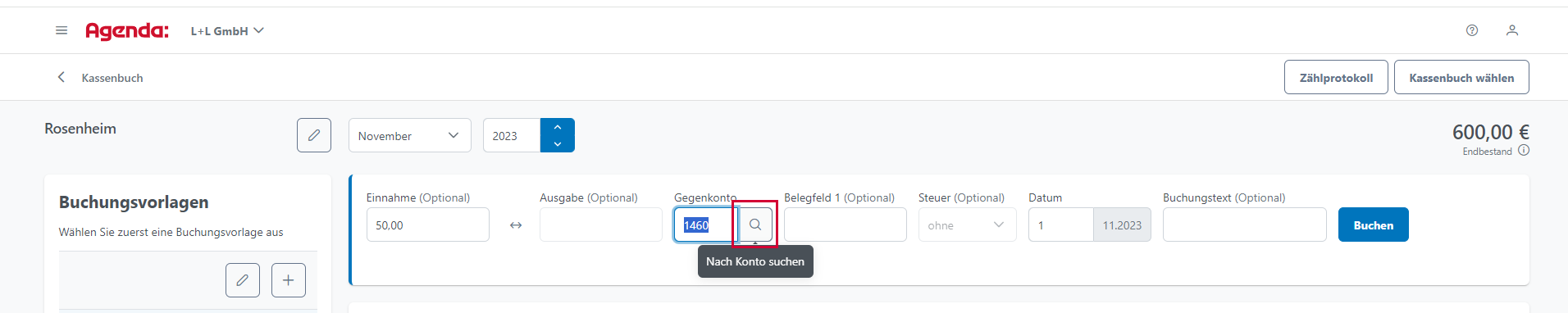Swap Einnahme and Ausgabe with arrows icon
Screen dimensions: 1568x313
point(516,225)
